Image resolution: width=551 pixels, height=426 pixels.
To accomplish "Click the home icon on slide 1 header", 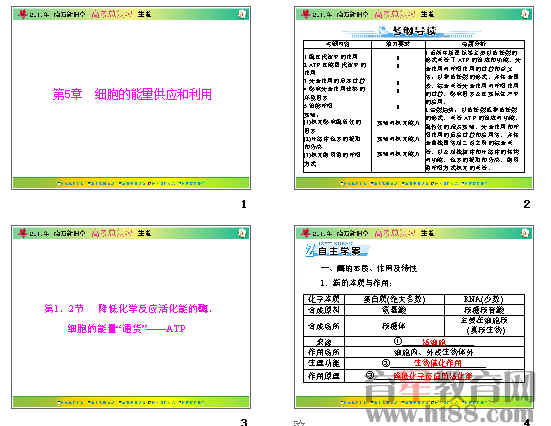I will [242, 14].
